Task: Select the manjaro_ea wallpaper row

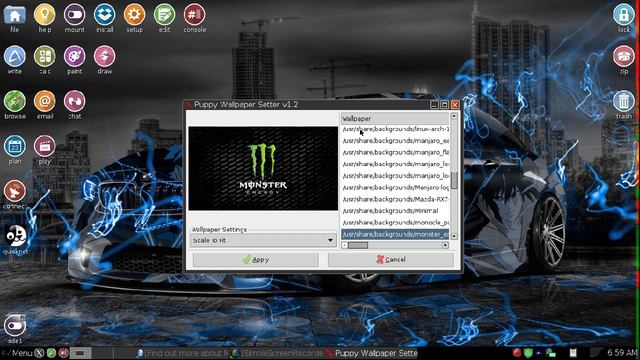Action: [x=395, y=141]
